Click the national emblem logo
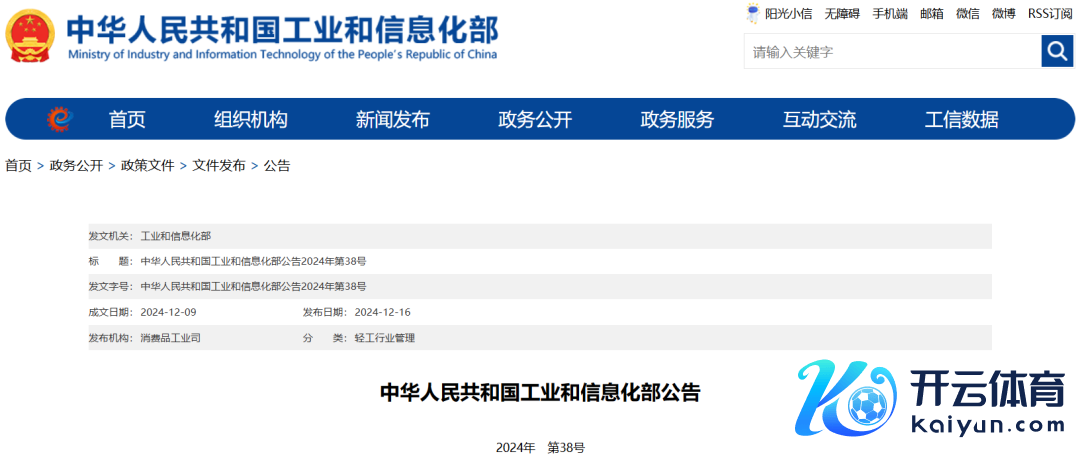 (30, 37)
